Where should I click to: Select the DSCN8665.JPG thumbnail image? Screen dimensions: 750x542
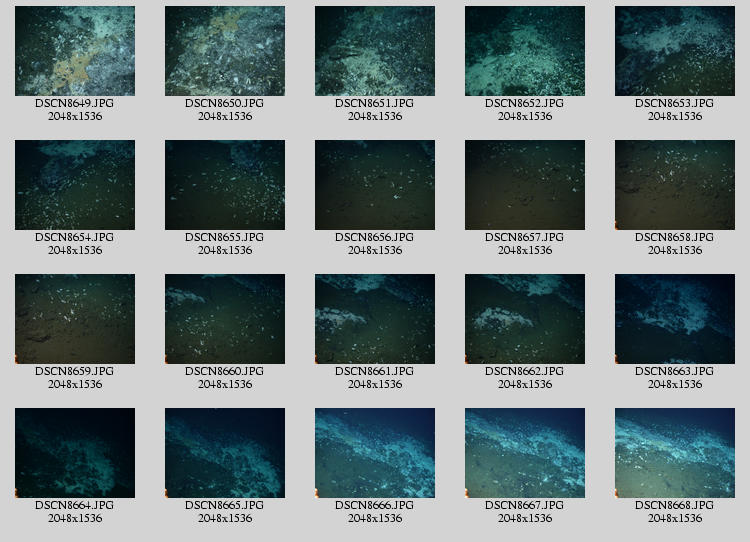[225, 453]
